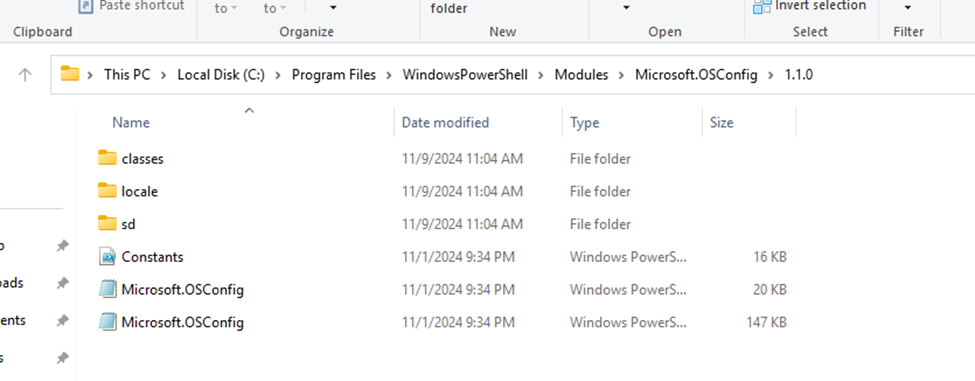Open the Filter dropdown arrow
This screenshot has width=975, height=381.
pyautogui.click(x=908, y=8)
